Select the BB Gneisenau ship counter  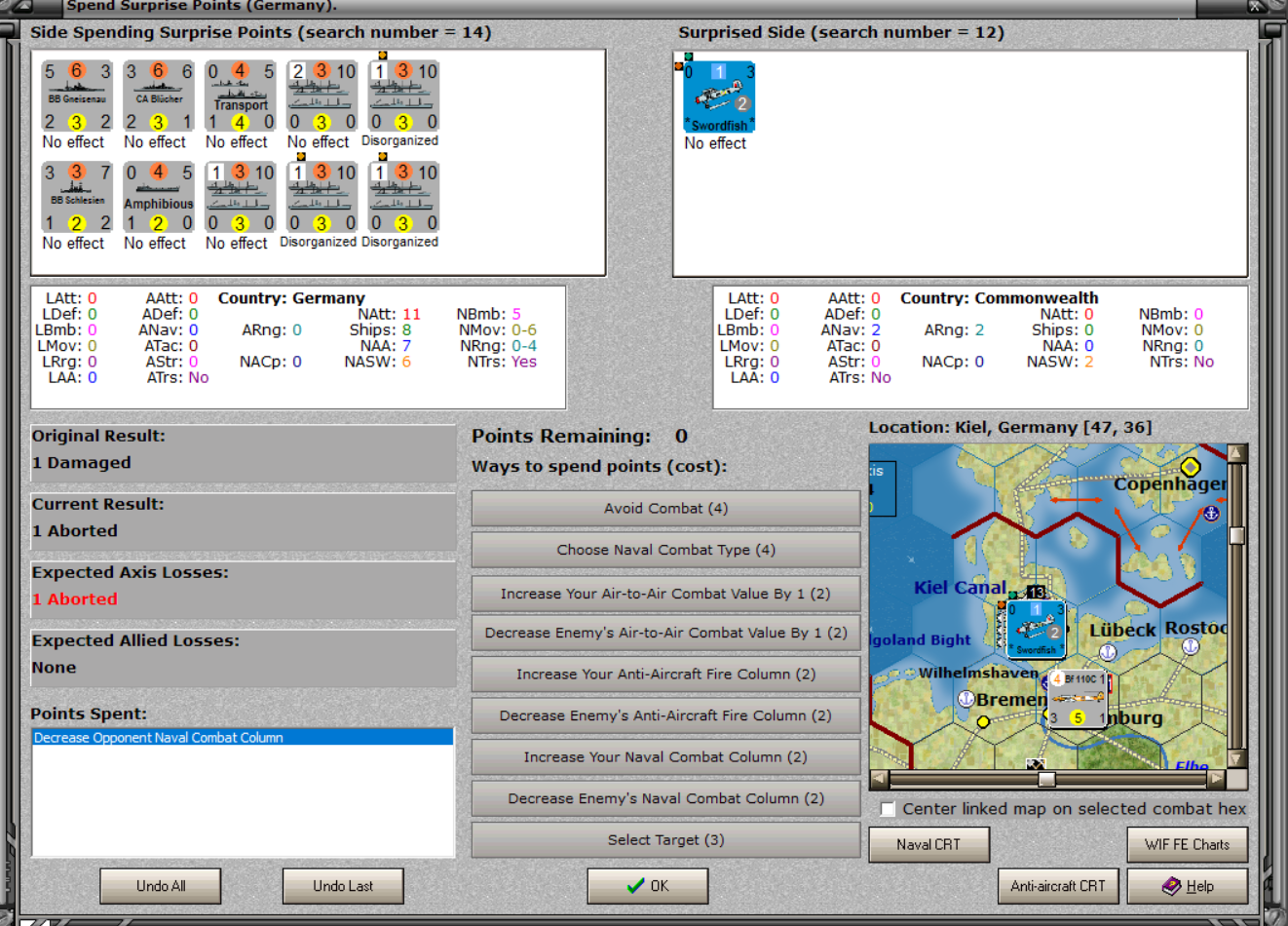[77, 96]
